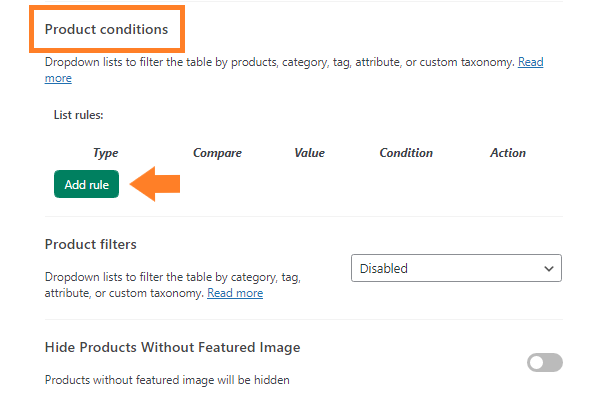Click the Type column header
Viewport: 614px width, 393px height.
point(105,153)
